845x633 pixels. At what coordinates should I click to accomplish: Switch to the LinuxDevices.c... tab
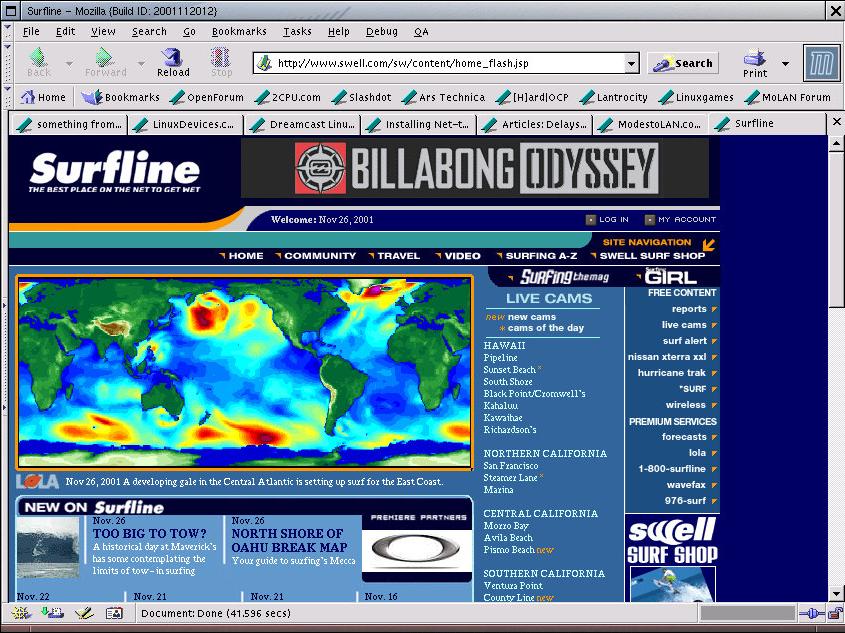coord(184,124)
